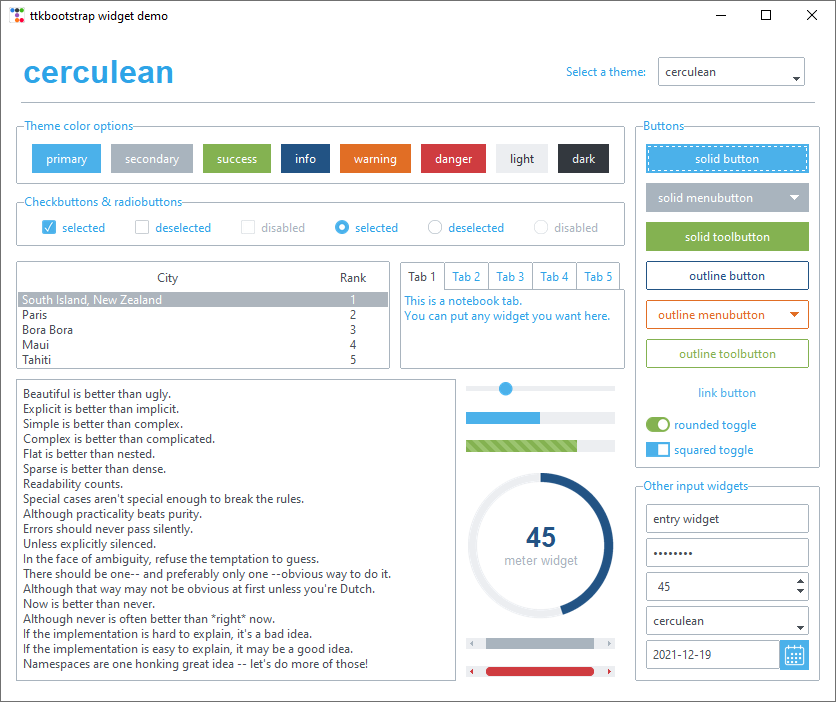Click the ttkbootstrap icon in title bar

(16, 15)
